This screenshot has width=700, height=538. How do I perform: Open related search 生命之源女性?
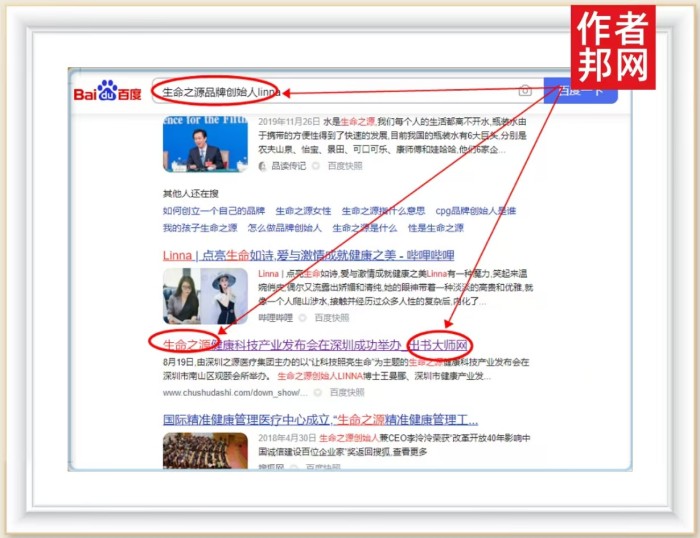pos(303,211)
